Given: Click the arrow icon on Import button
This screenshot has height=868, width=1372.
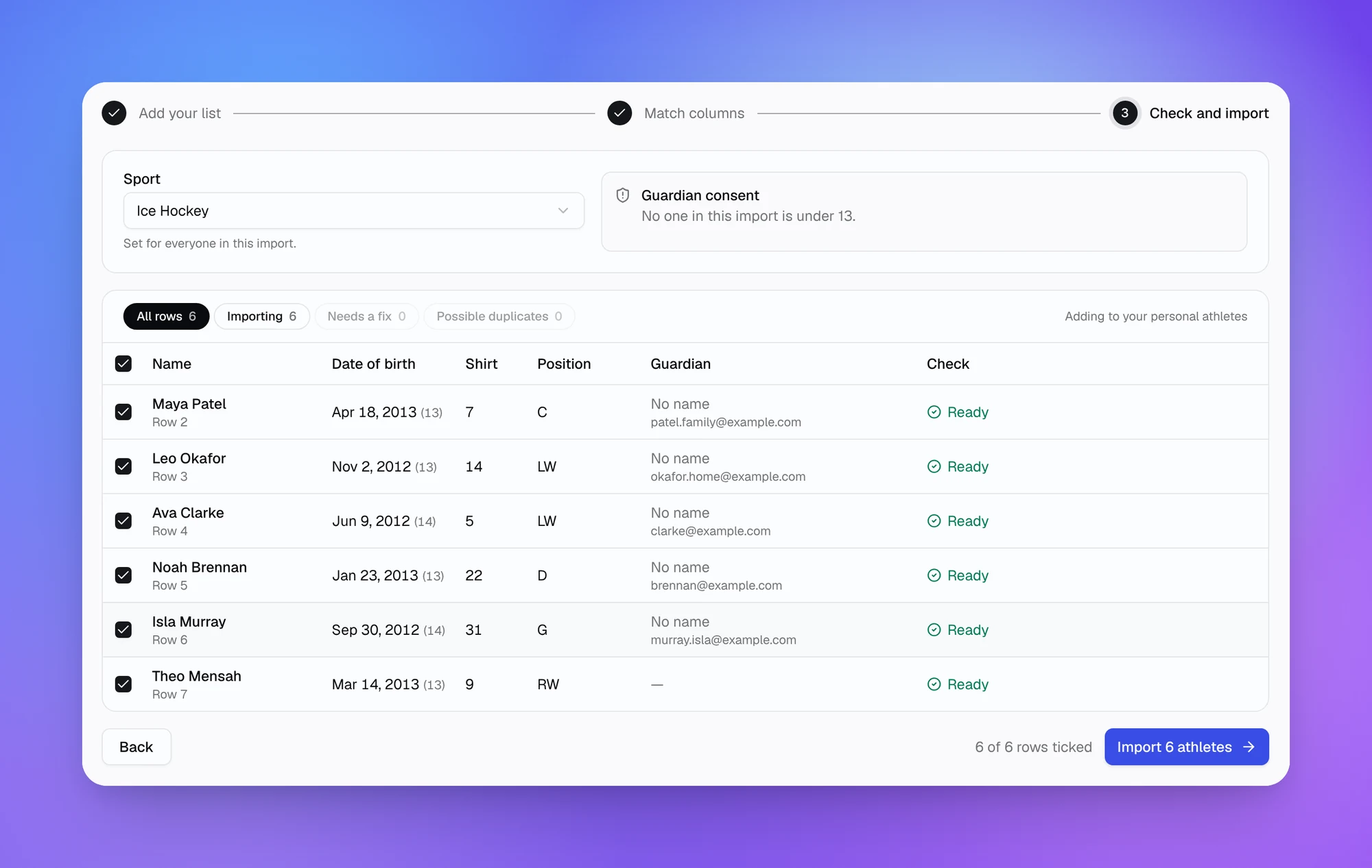Looking at the screenshot, I should click(x=1249, y=747).
